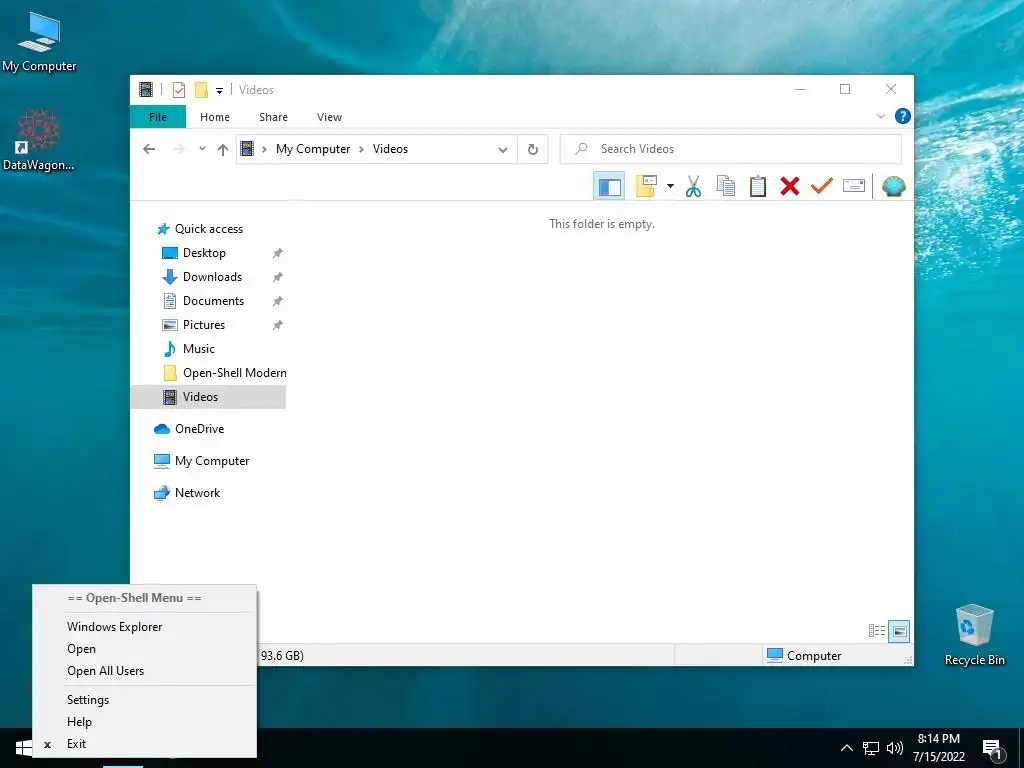
Task: Click the folder views icon in toolbar
Action: coord(646,186)
